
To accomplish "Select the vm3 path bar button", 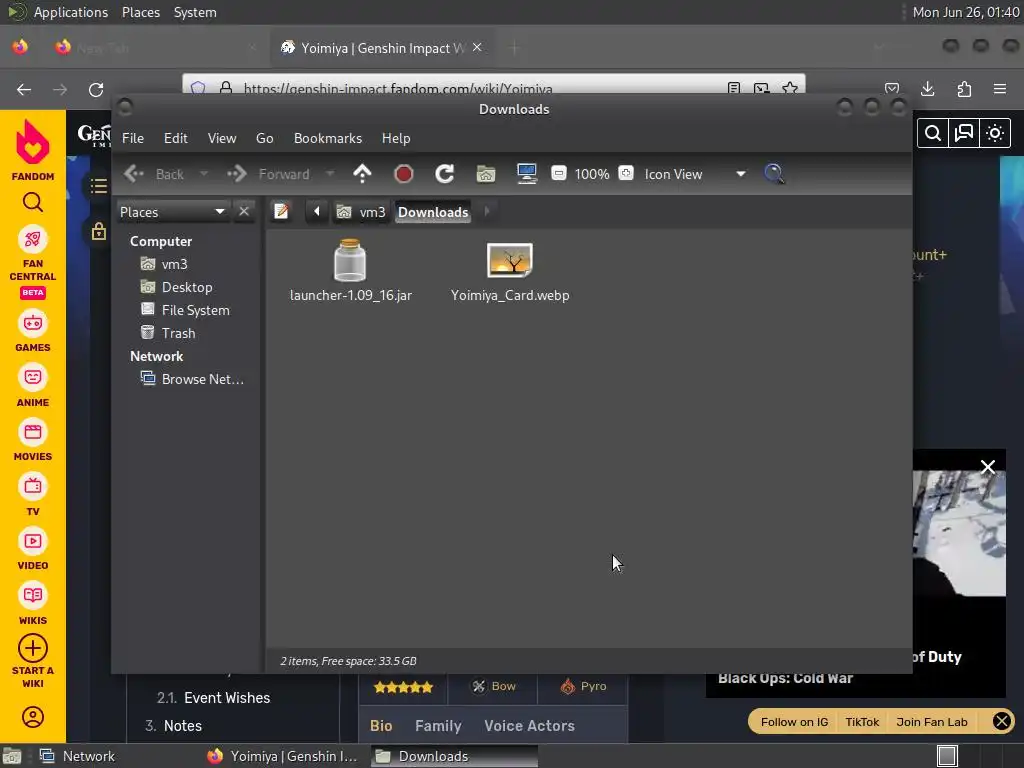I will pyautogui.click(x=361, y=212).
